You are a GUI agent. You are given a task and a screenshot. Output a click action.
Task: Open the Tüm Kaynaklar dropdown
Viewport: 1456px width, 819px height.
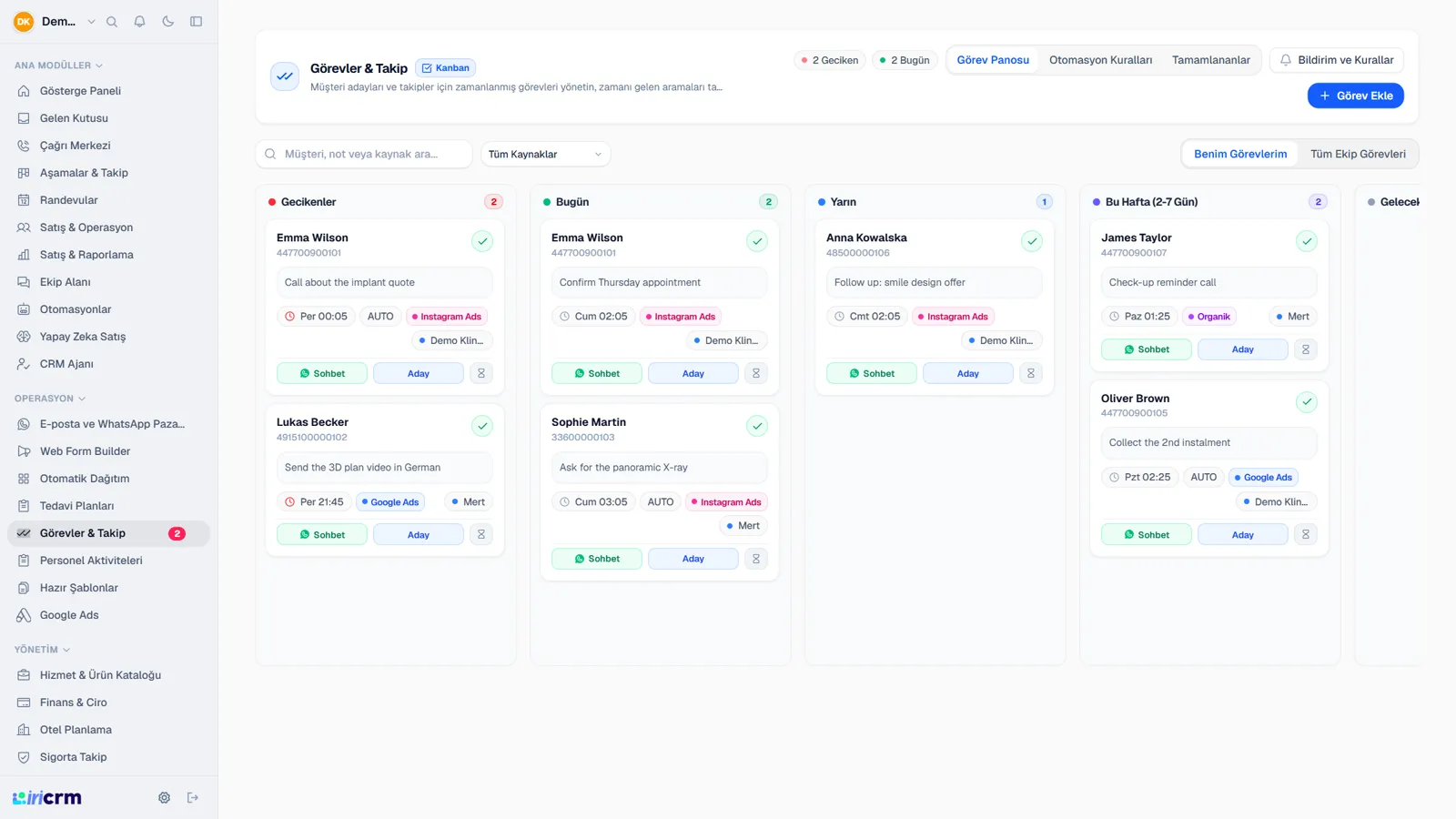tap(545, 155)
